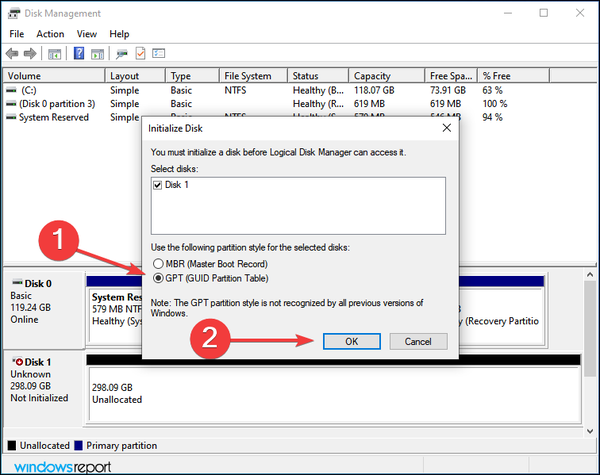Uncheck the Disk 1 checkbox
The width and height of the screenshot is (600, 475).
click(157, 185)
